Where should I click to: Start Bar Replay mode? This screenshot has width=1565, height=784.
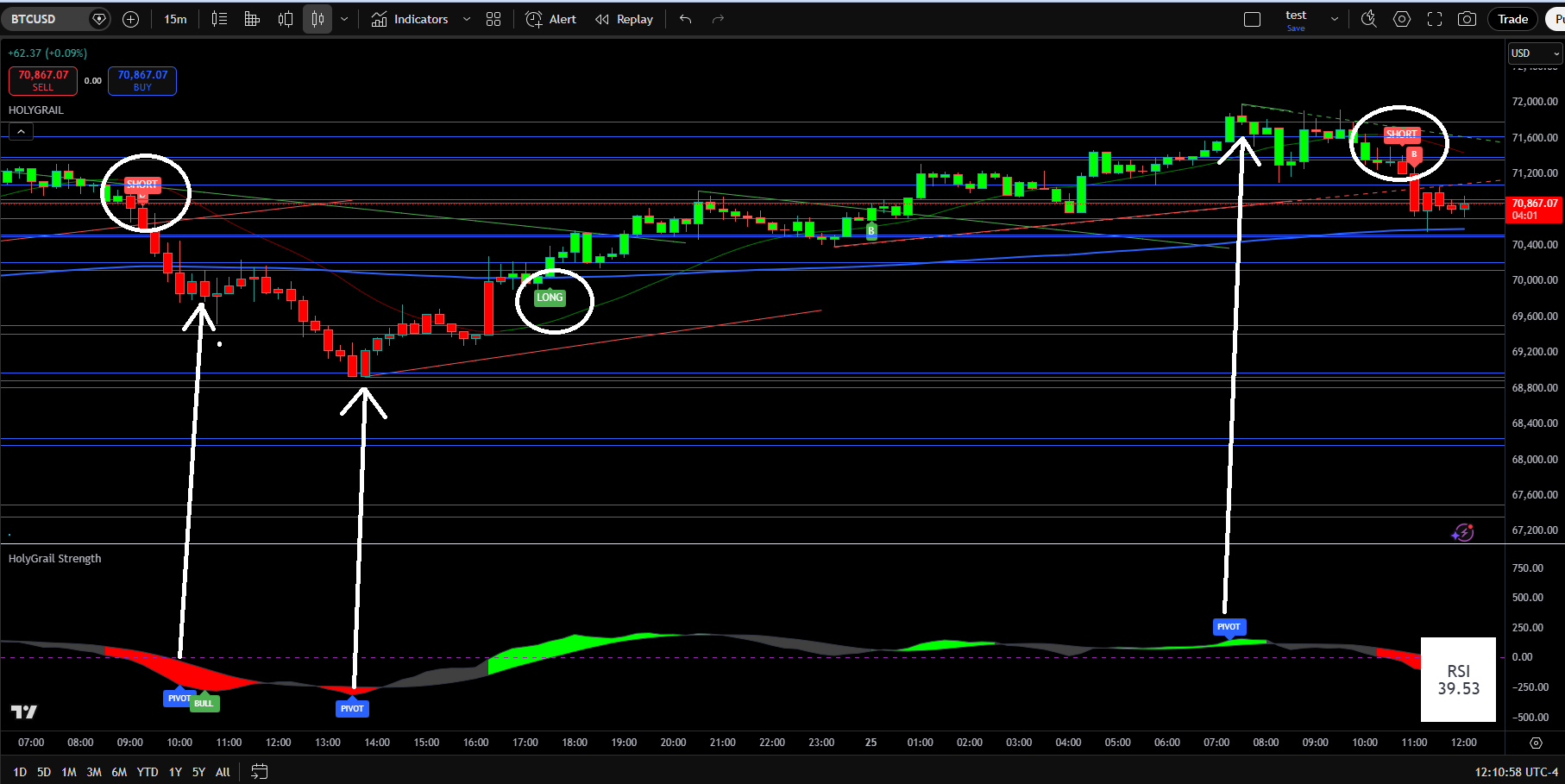[624, 19]
